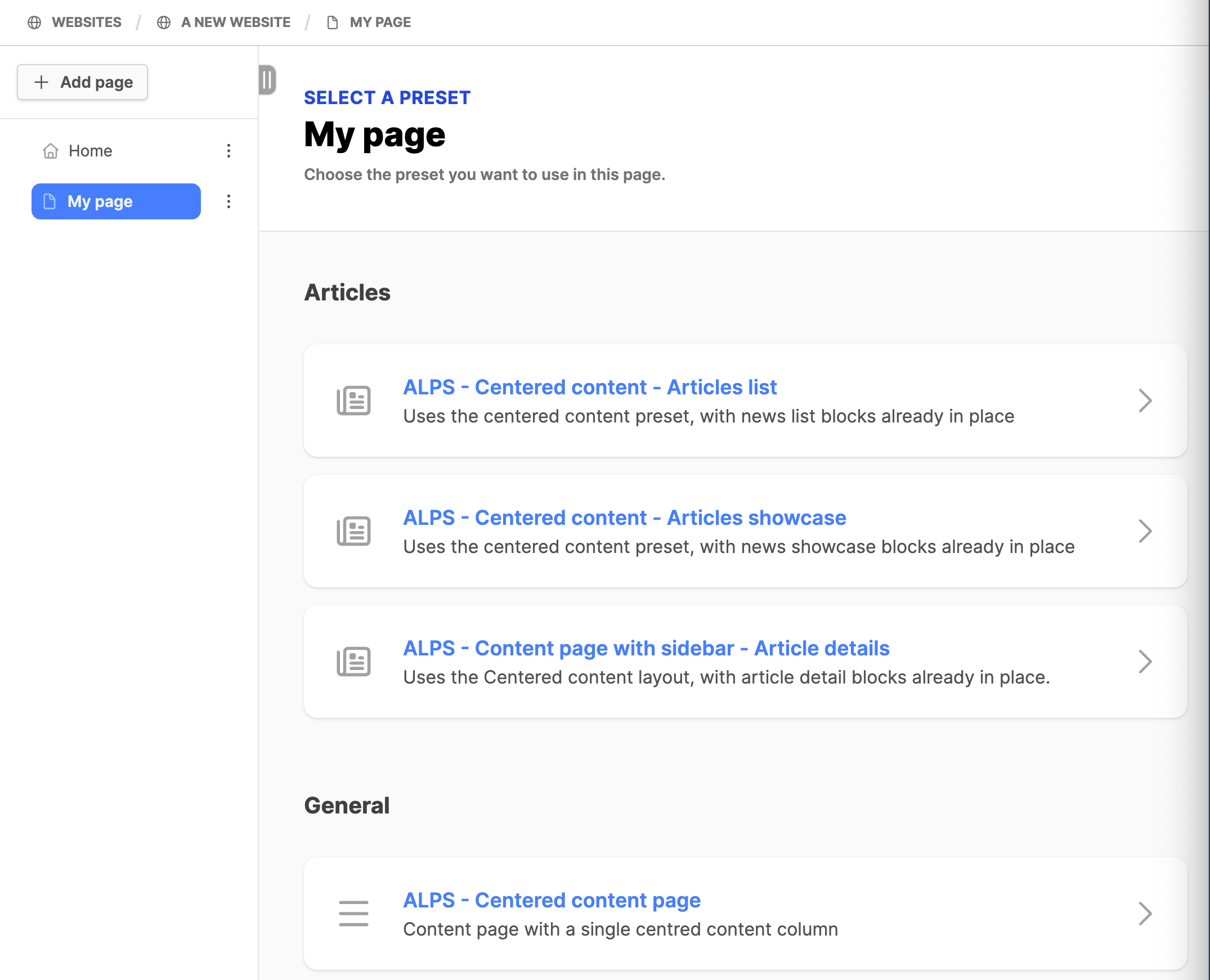
Task: Click newspaper icon of Article details preset
Action: [x=353, y=662]
